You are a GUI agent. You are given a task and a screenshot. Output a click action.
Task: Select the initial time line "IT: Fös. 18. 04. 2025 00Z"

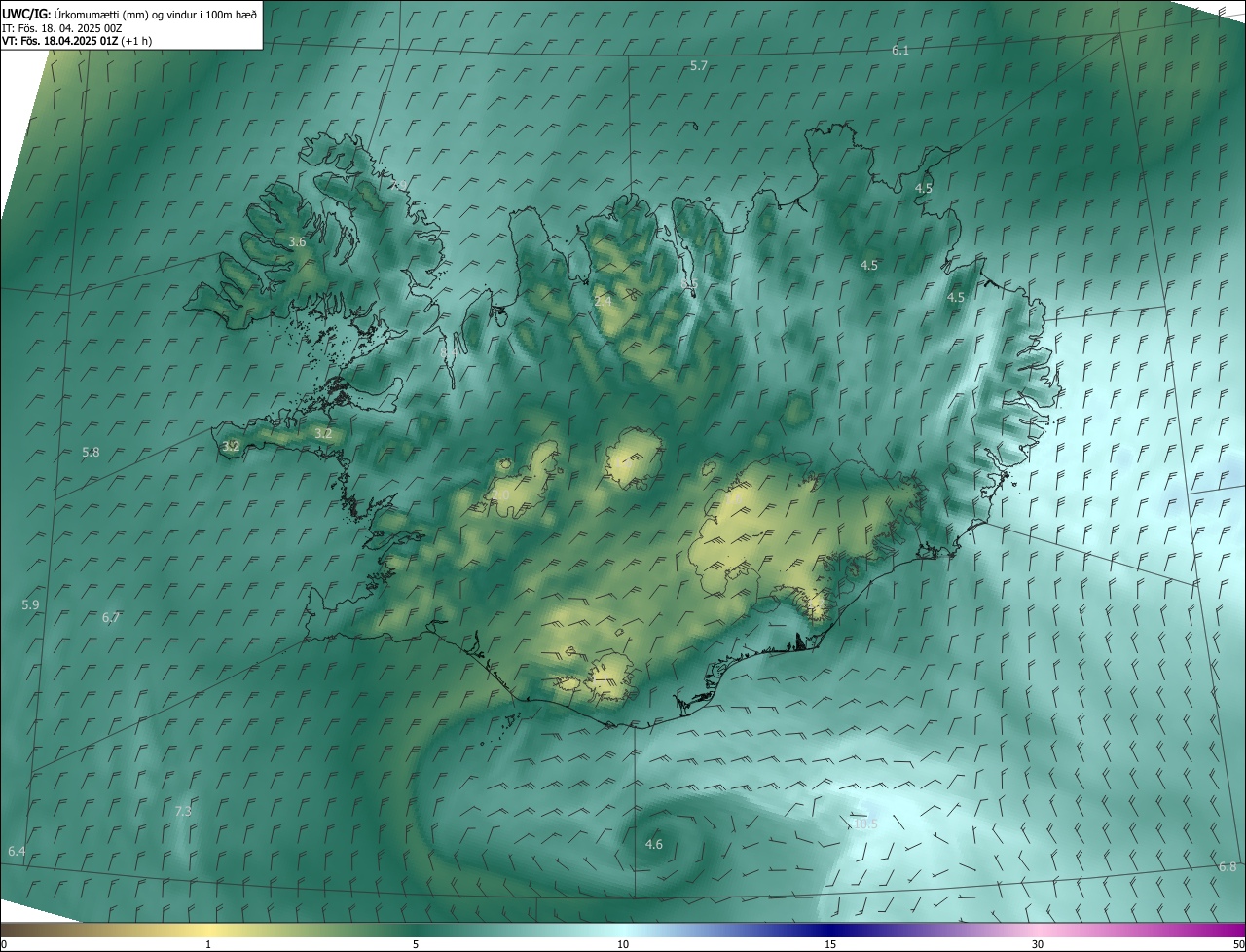pos(61,27)
